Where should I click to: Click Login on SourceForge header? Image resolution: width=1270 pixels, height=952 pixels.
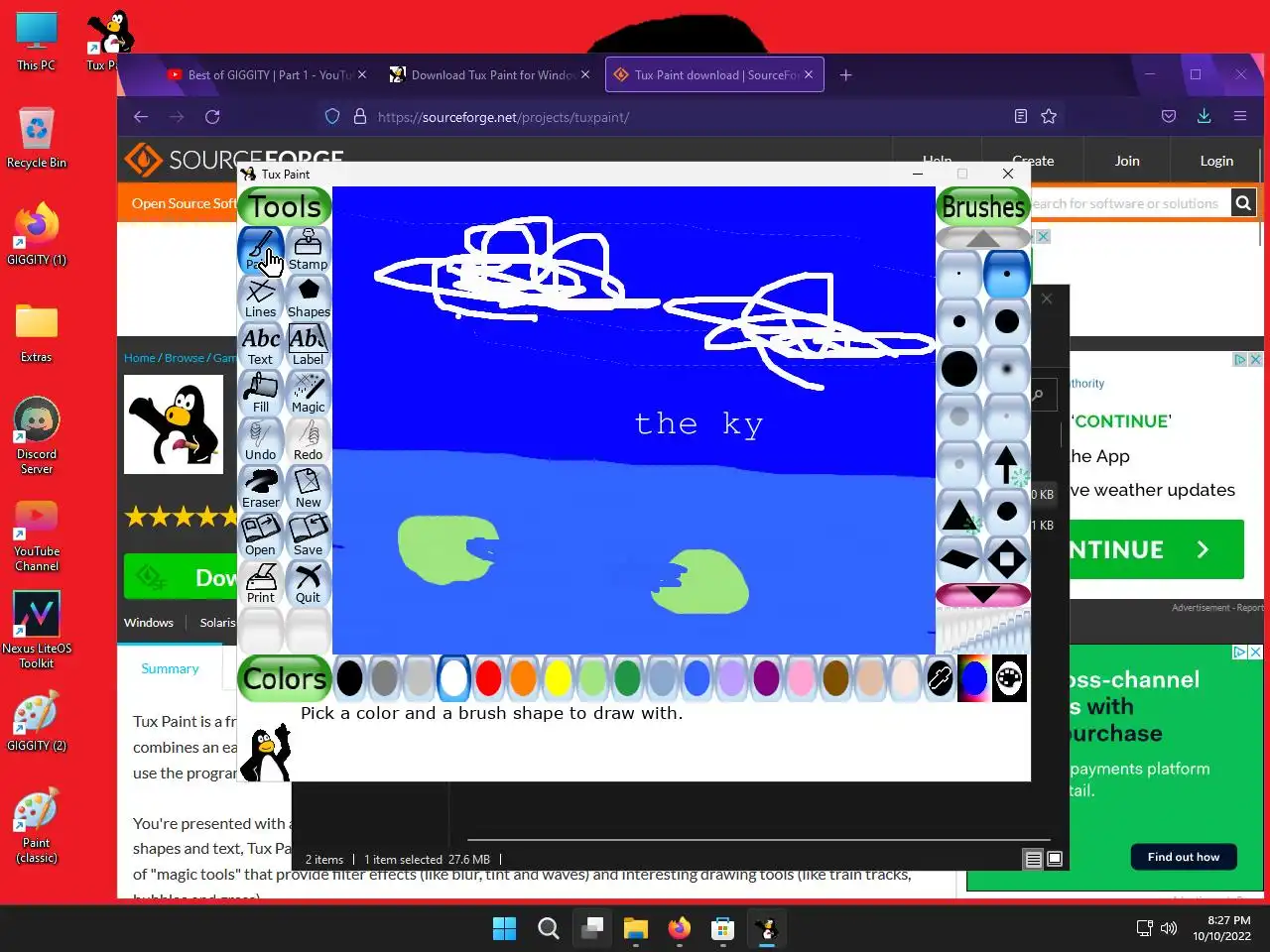[x=1216, y=161]
